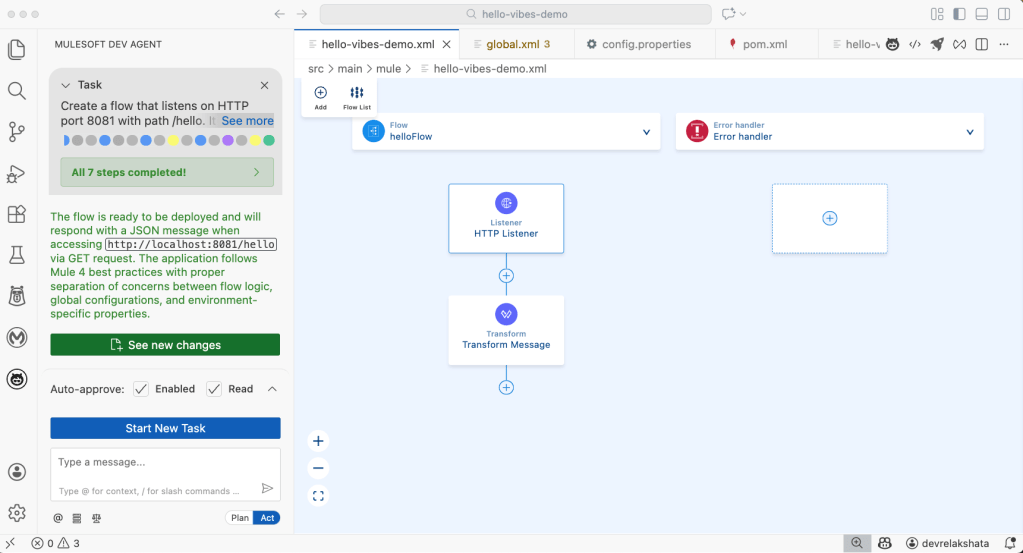Fit the flow canvas to screen

(x=318, y=495)
